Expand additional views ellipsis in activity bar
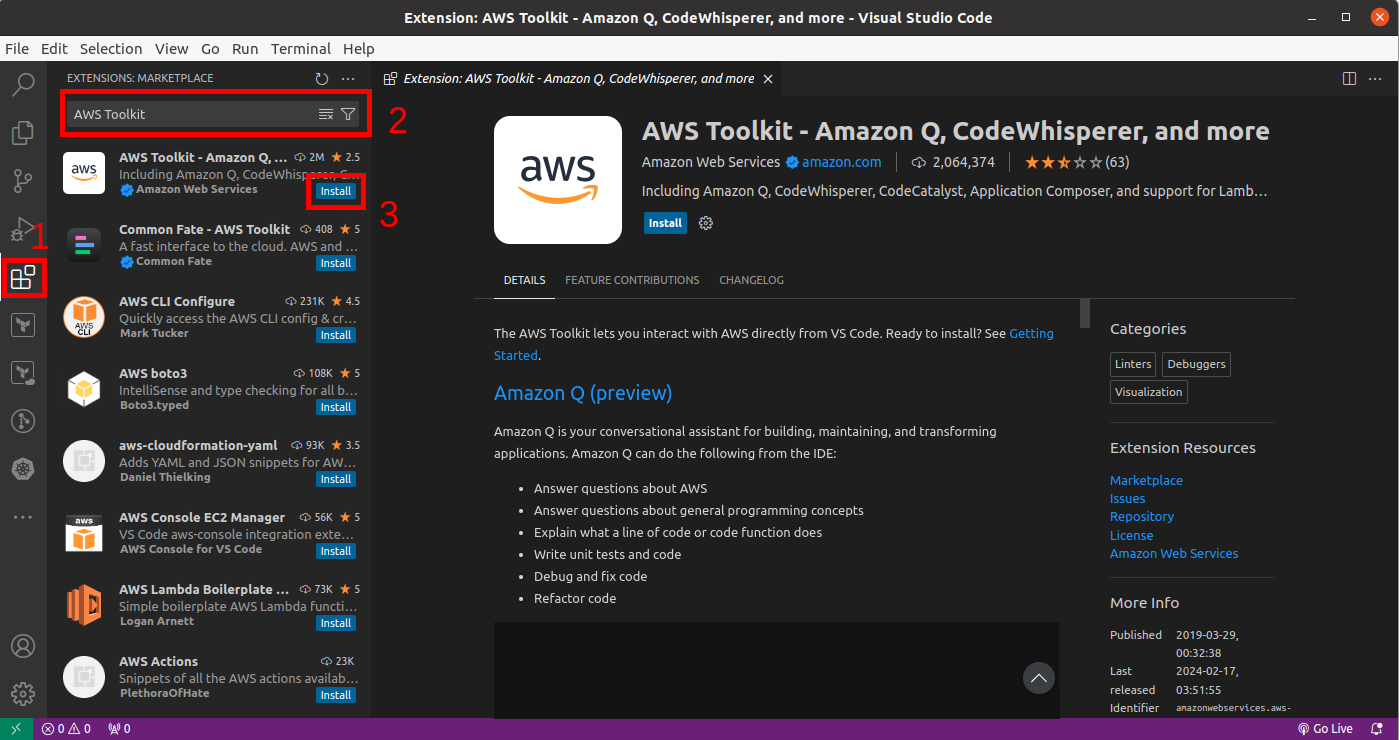1399x740 pixels. tap(23, 517)
